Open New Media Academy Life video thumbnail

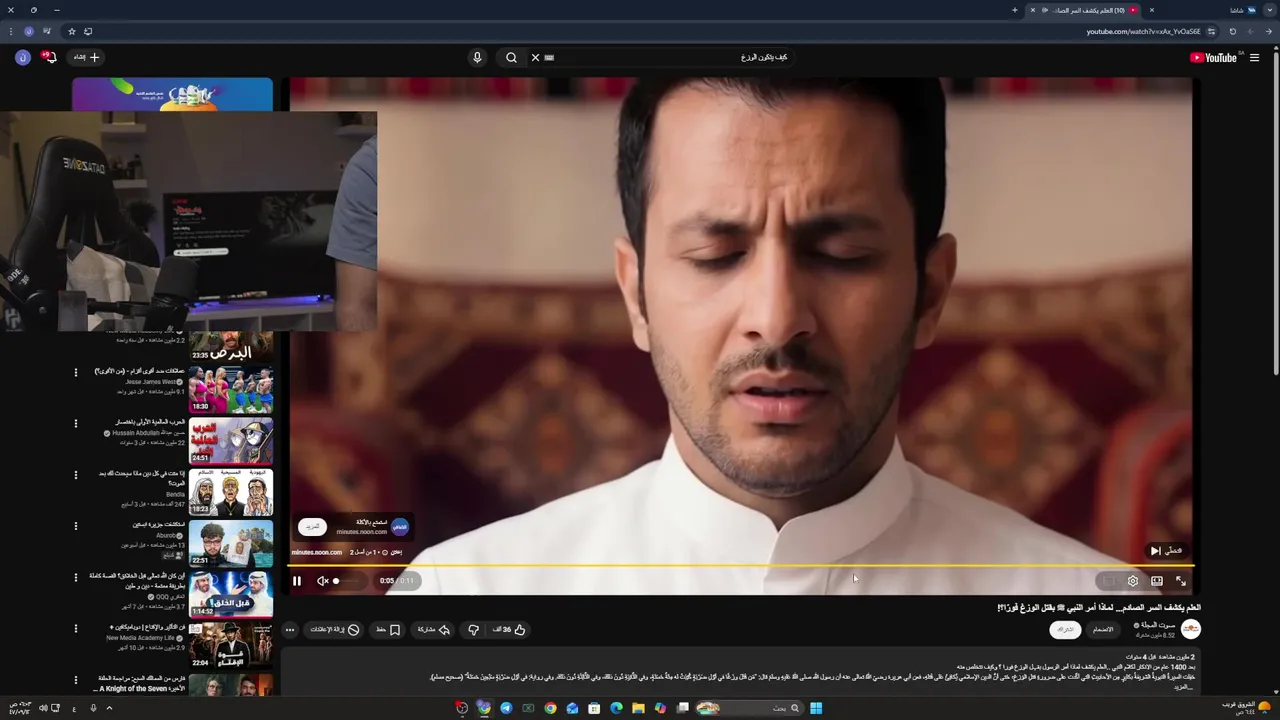click(231, 645)
